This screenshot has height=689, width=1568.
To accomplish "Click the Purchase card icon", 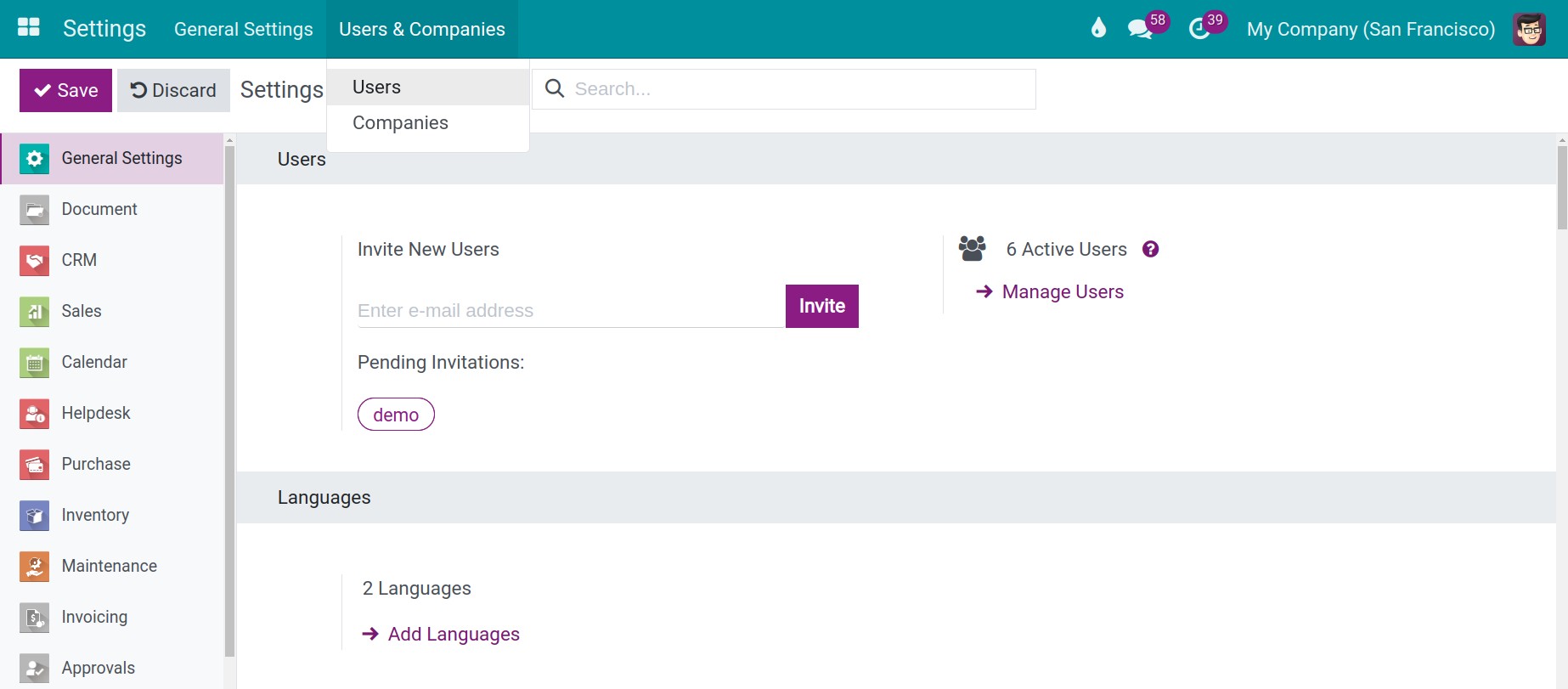I will click(34, 465).
